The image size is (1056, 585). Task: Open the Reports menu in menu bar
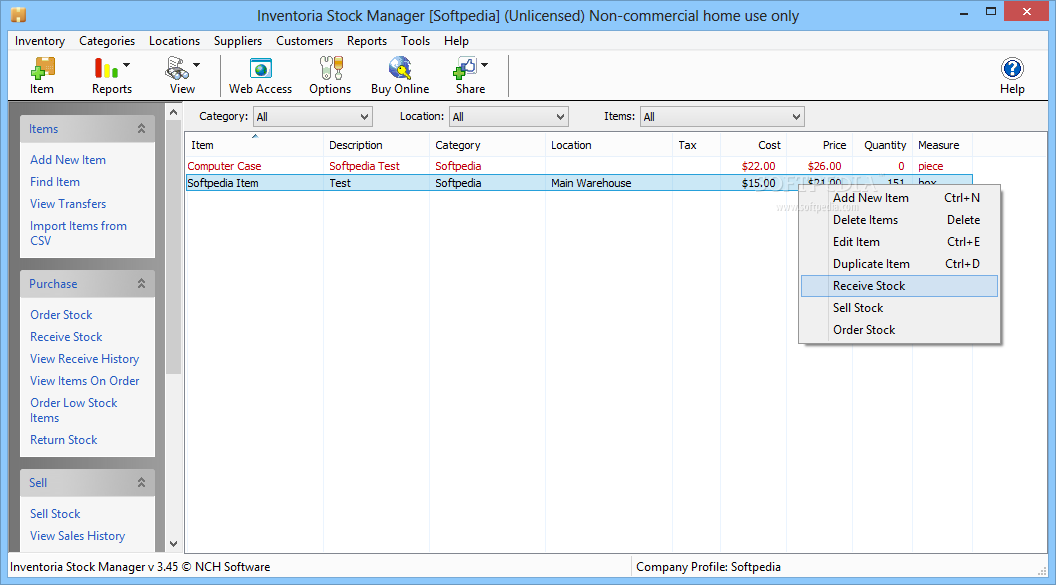(367, 41)
